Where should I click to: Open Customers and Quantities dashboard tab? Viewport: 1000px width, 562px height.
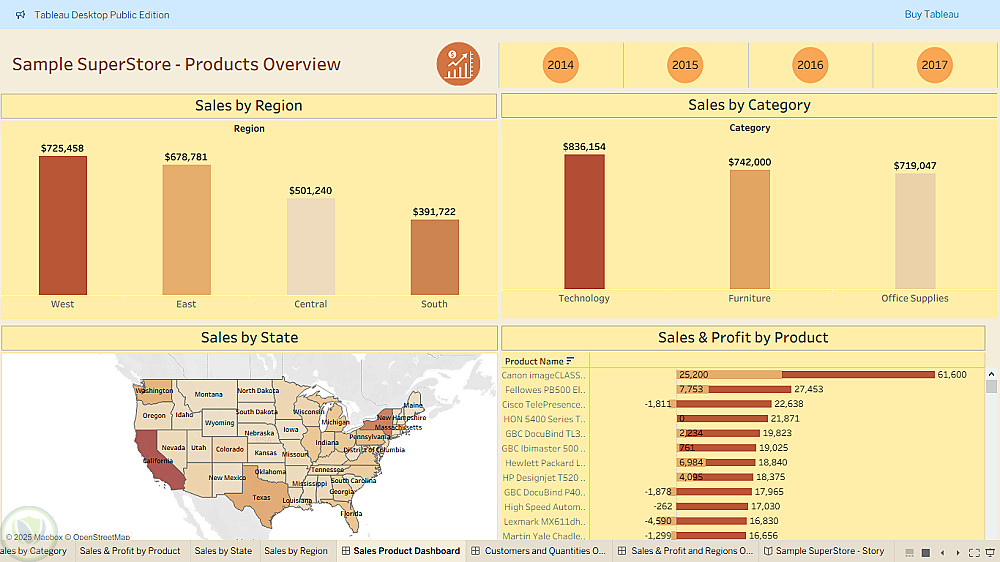539,551
